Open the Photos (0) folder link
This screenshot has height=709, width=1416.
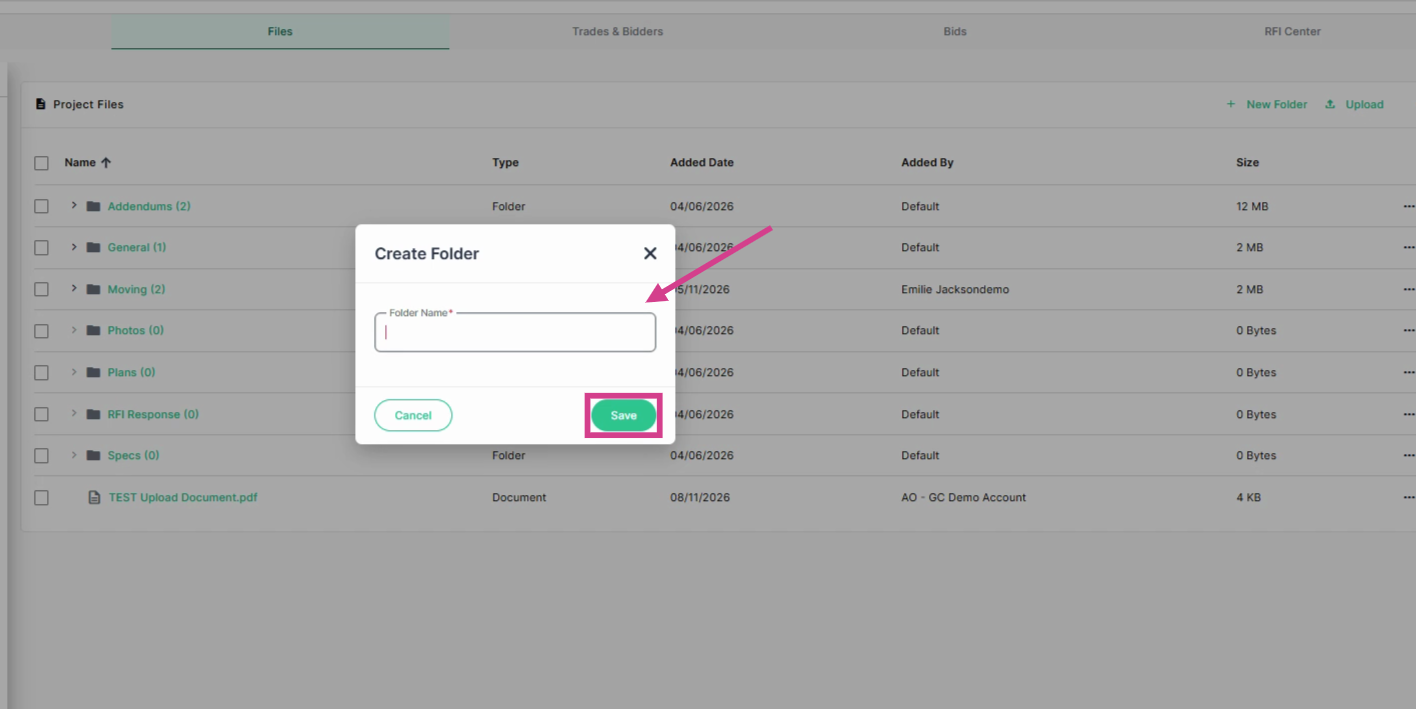(x=136, y=331)
